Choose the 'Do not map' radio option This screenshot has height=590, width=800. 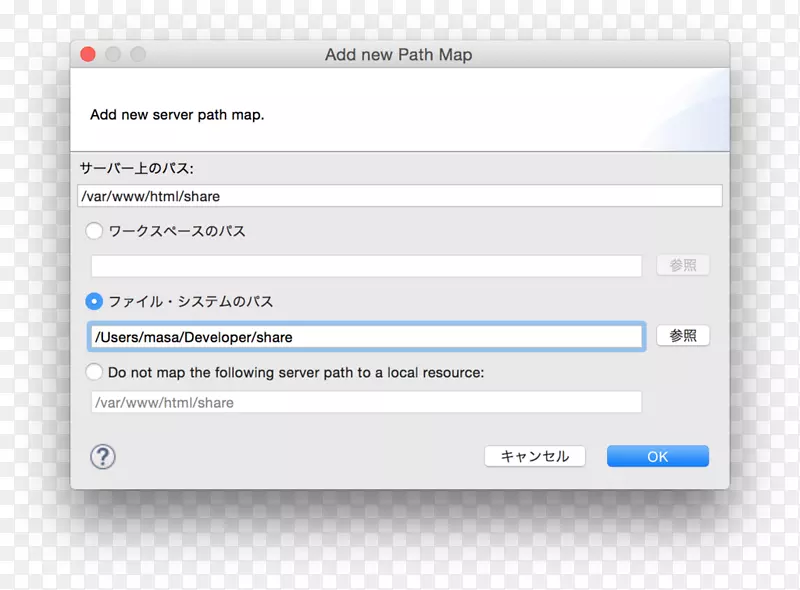pos(95,372)
